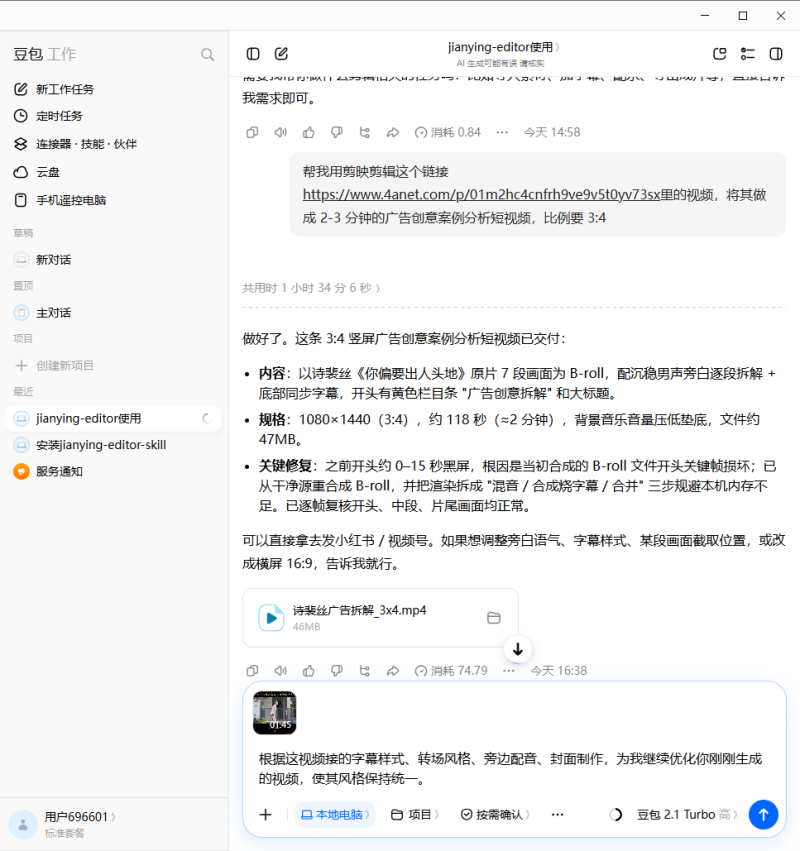The height and width of the screenshot is (851, 800).
Task: Copy the 14:58 message
Action: [x=252, y=132]
